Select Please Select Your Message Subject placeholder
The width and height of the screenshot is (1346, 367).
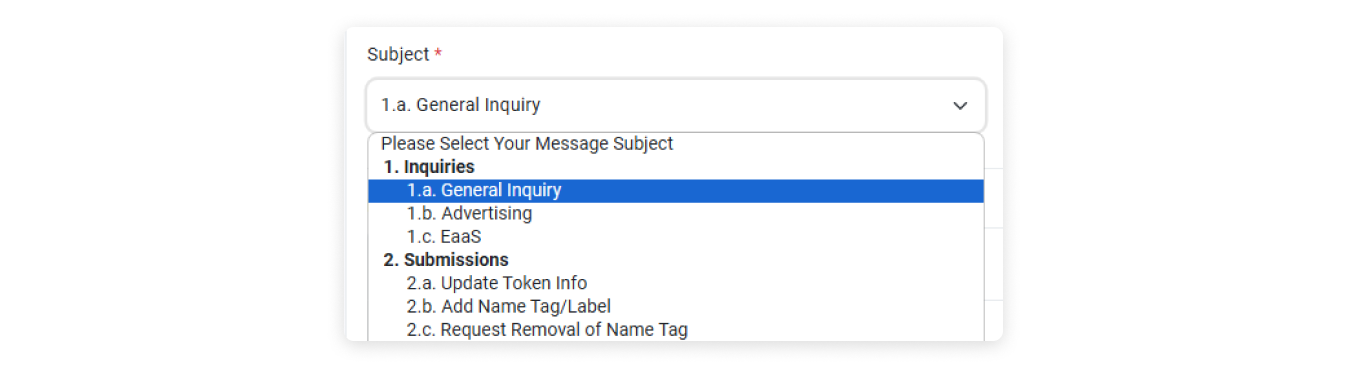(676, 144)
